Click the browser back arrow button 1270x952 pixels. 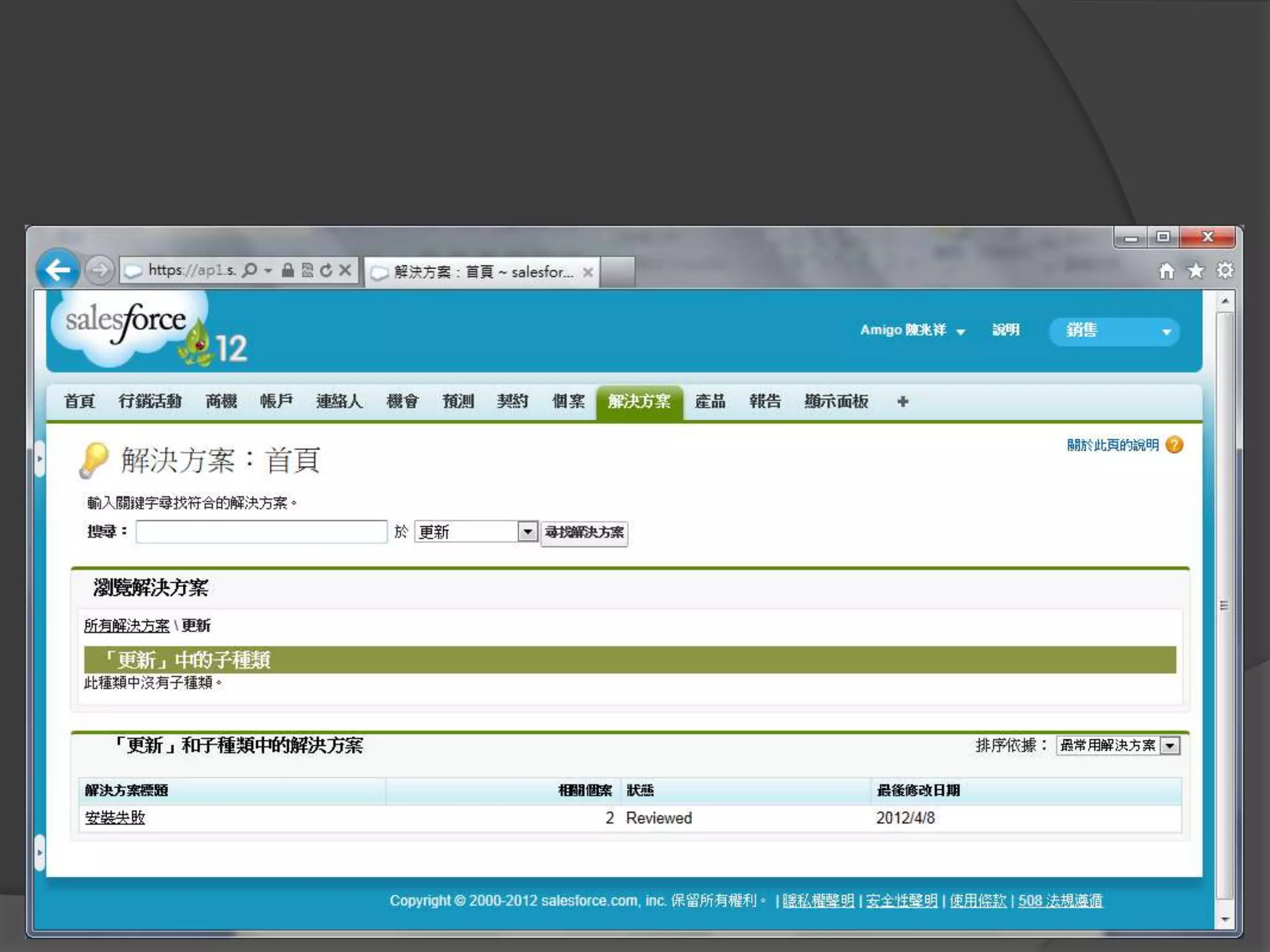tap(58, 270)
